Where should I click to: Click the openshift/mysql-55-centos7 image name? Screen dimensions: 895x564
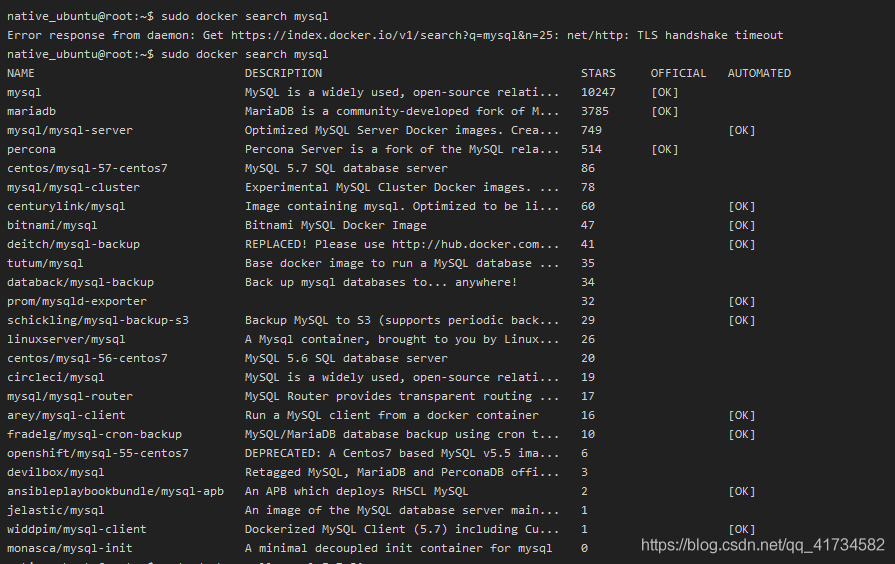point(98,453)
